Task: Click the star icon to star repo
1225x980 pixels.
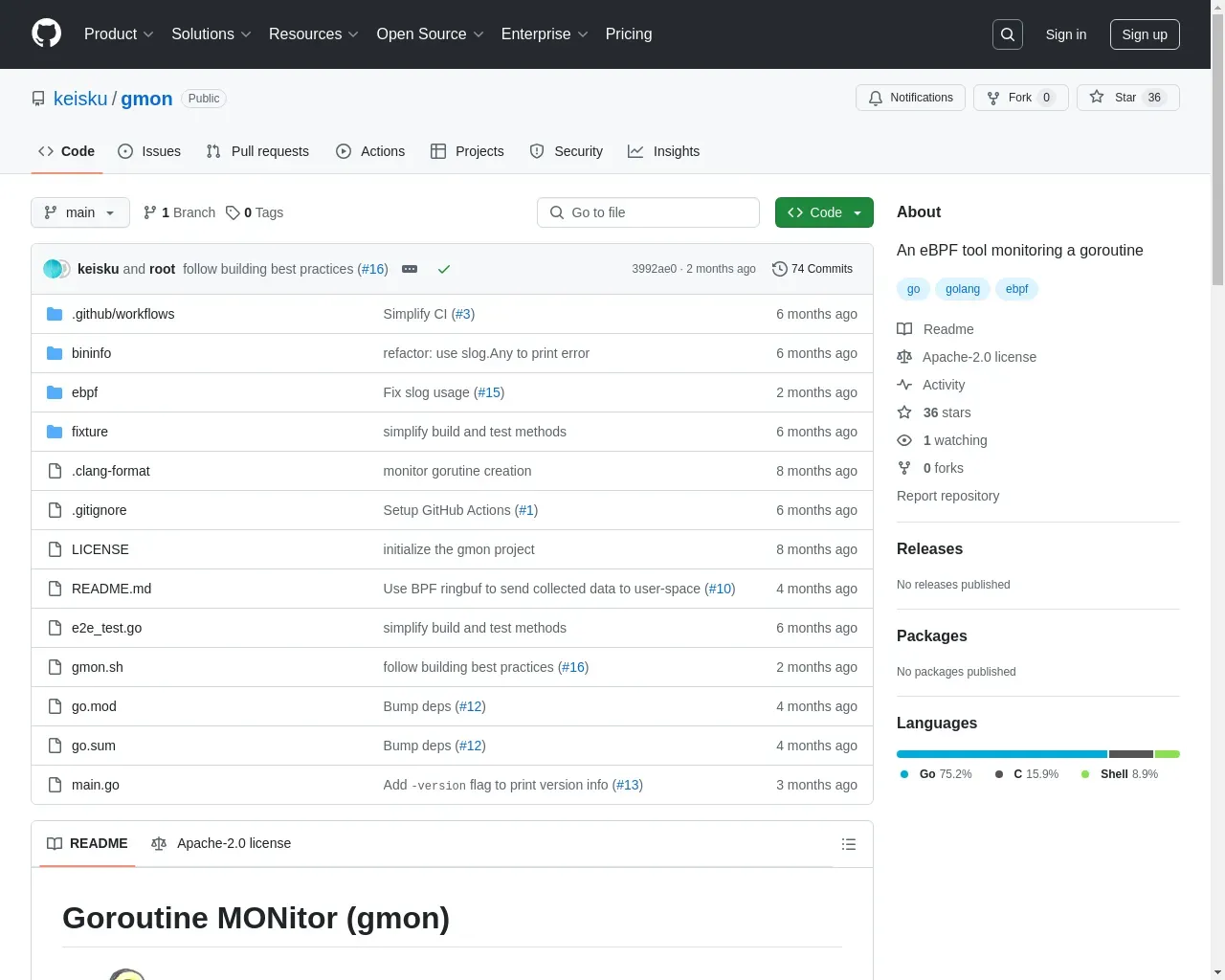Action: click(x=1097, y=98)
